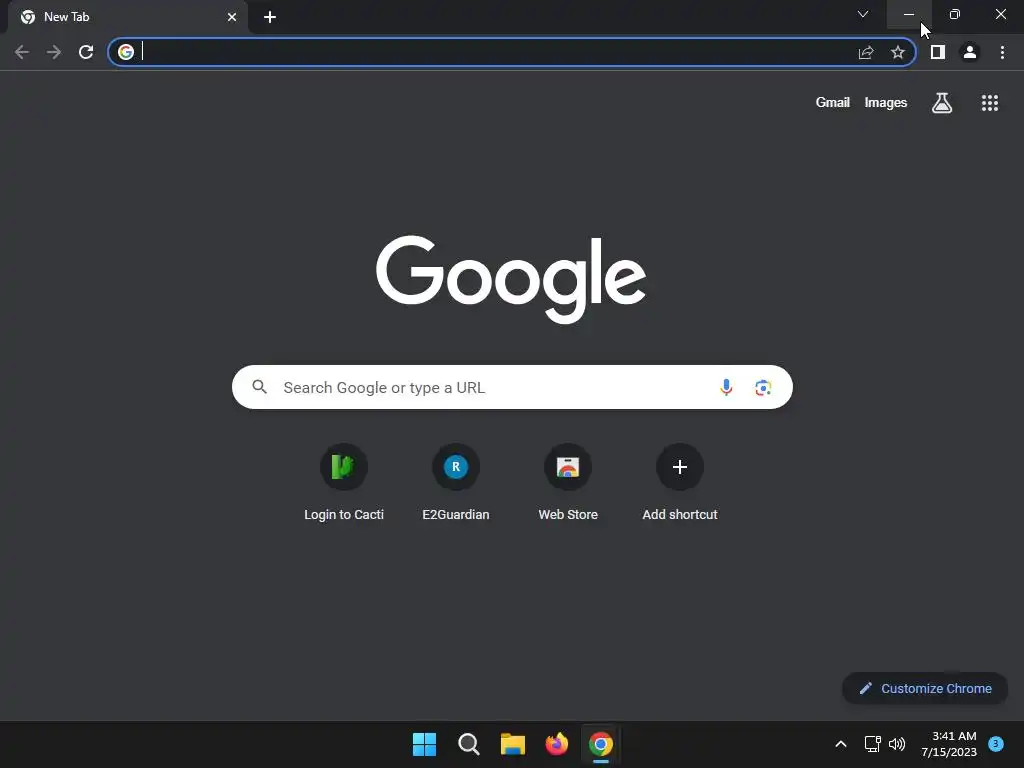Image resolution: width=1024 pixels, height=768 pixels.
Task: Open the Windows Start menu
Action: [424, 744]
